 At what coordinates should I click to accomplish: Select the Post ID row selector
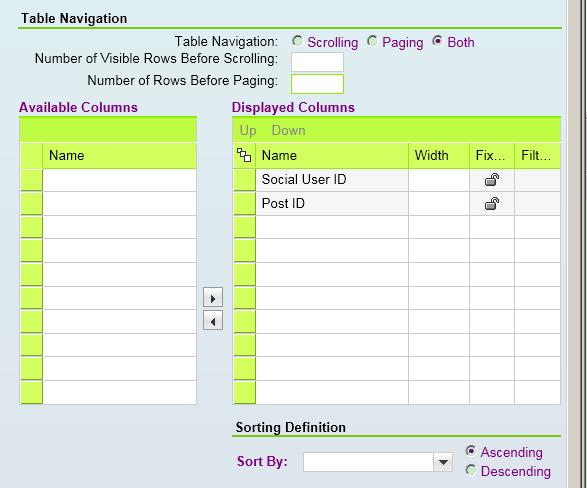coord(244,204)
